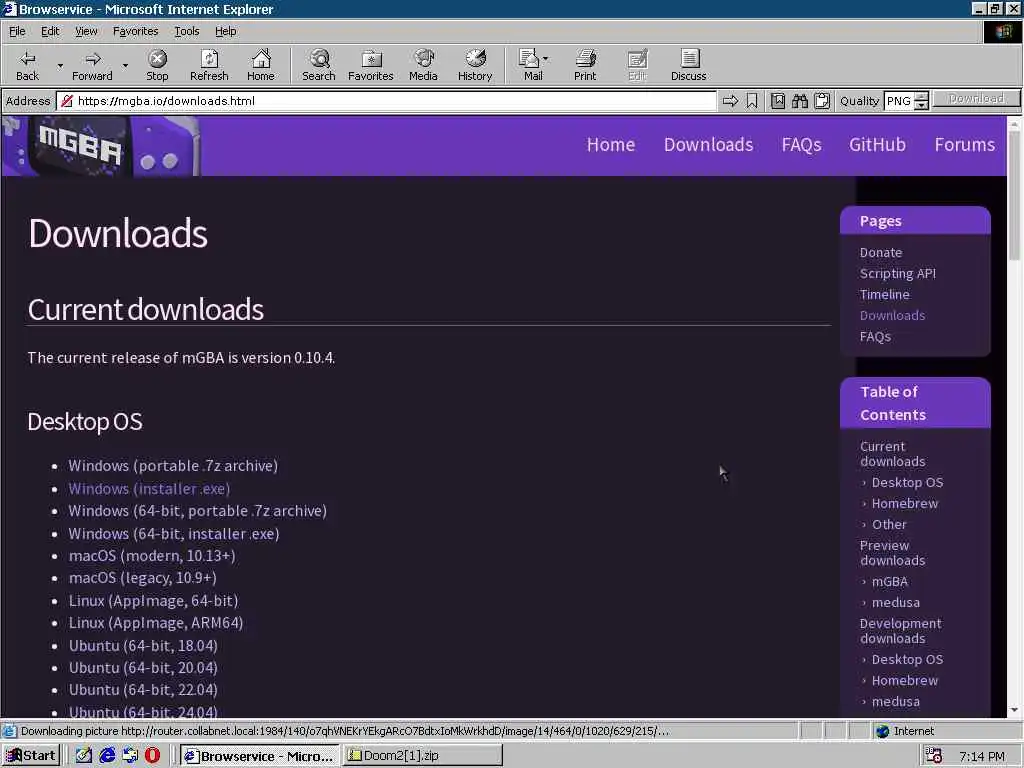Open GitHub link in site navigation
Viewport: 1024px width, 768px height.
click(x=877, y=144)
